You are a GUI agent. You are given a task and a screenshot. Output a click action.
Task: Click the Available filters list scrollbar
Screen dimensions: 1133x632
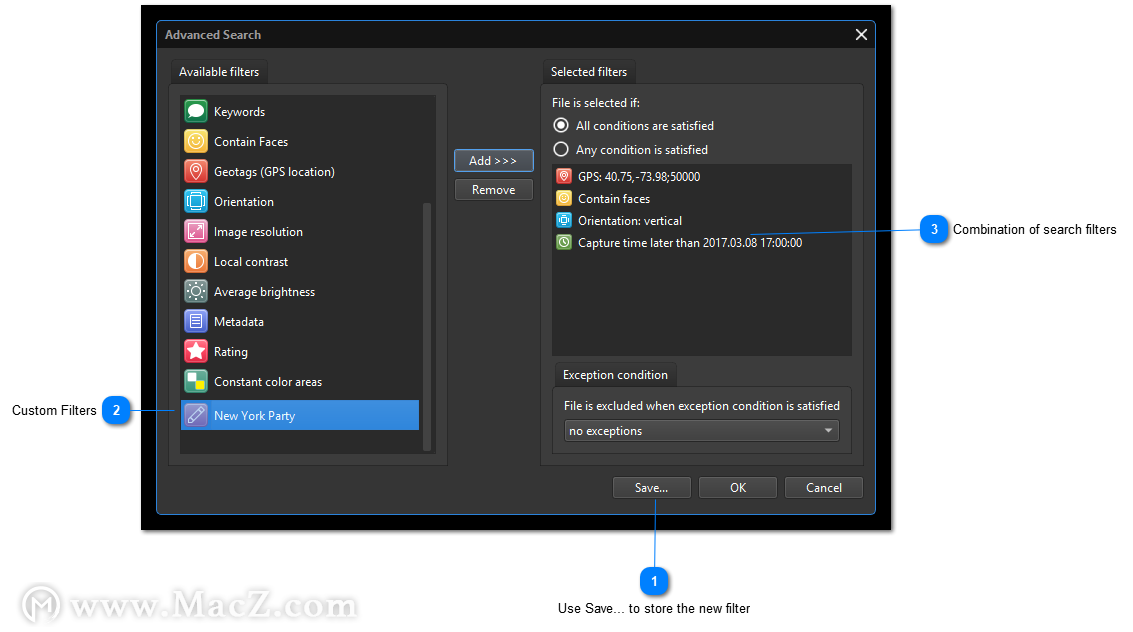pyautogui.click(x=427, y=326)
